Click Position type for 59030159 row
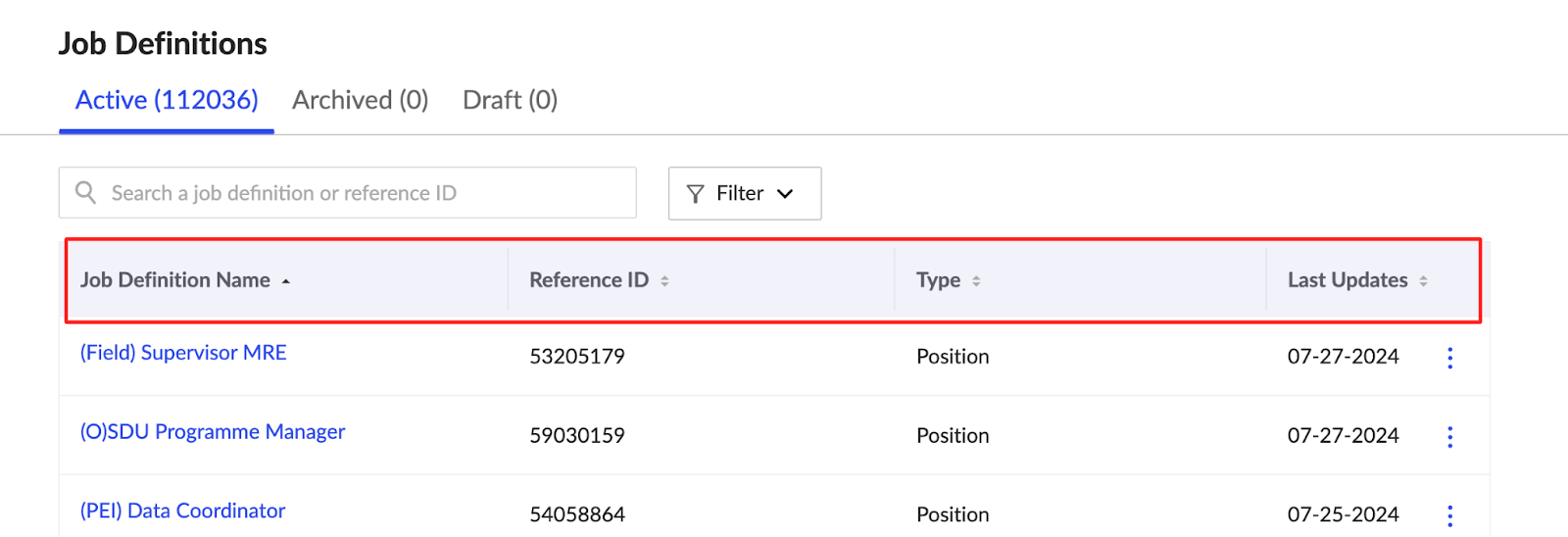This screenshot has height=537, width=1568. click(953, 436)
